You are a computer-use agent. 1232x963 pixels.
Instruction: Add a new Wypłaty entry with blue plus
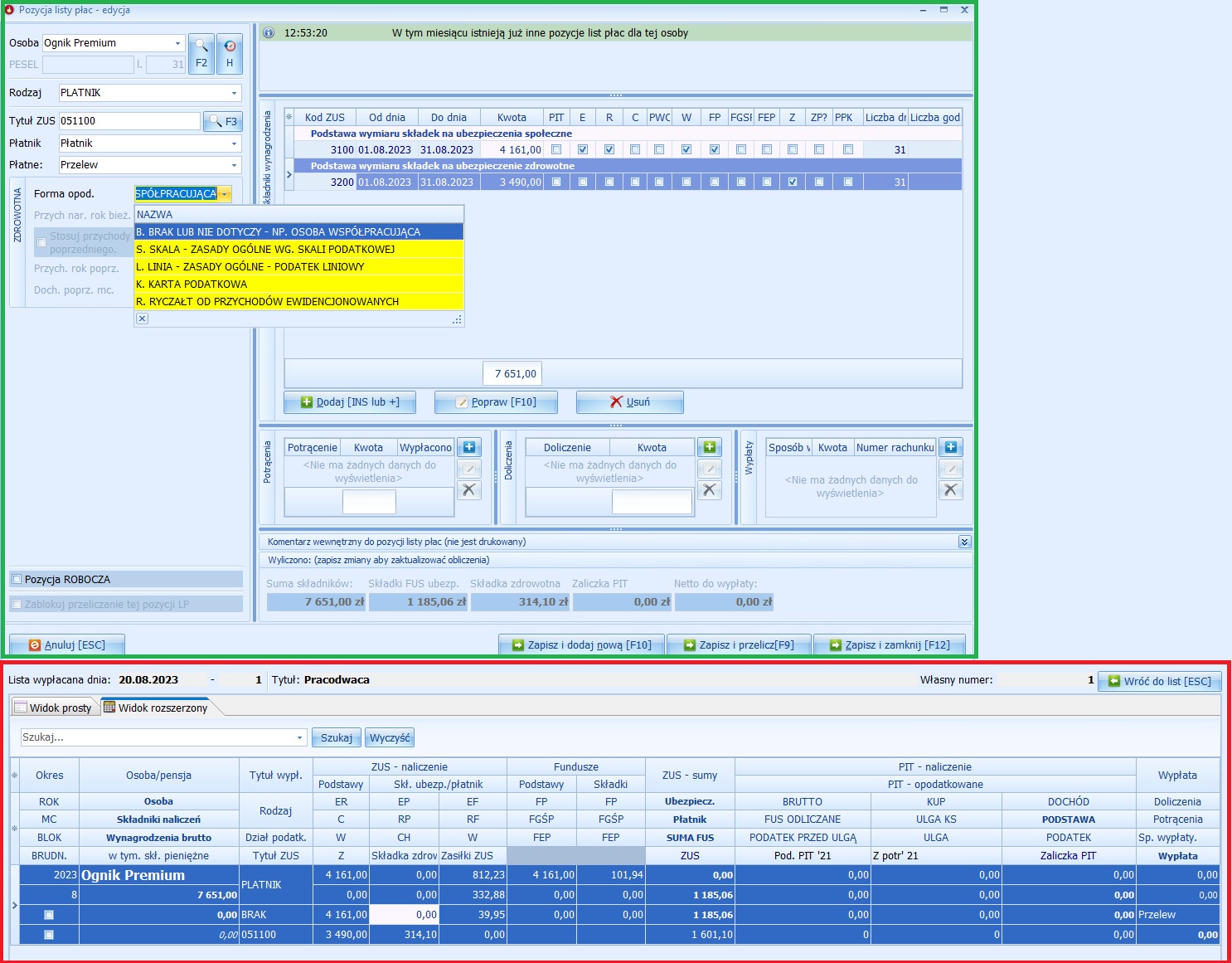pyautogui.click(x=951, y=447)
